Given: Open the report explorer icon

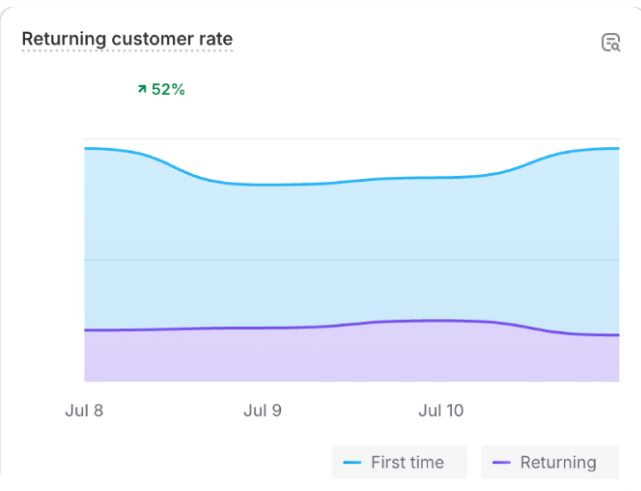Looking at the screenshot, I should (x=610, y=42).
